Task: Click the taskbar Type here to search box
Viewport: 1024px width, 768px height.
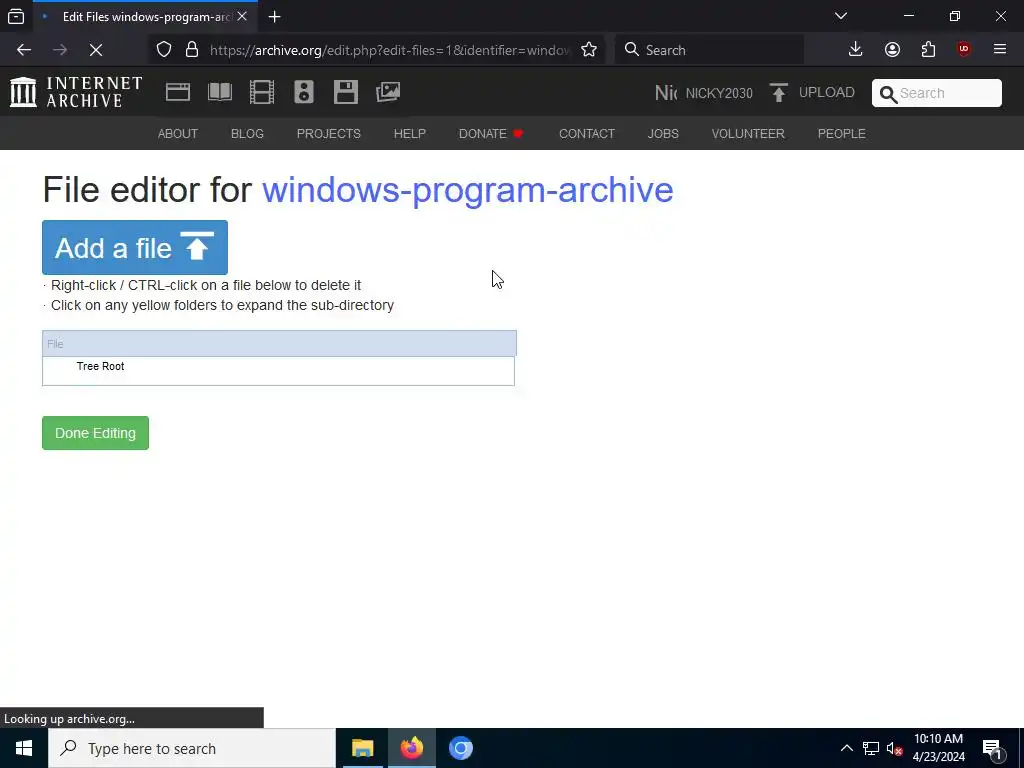Action: tap(192, 748)
